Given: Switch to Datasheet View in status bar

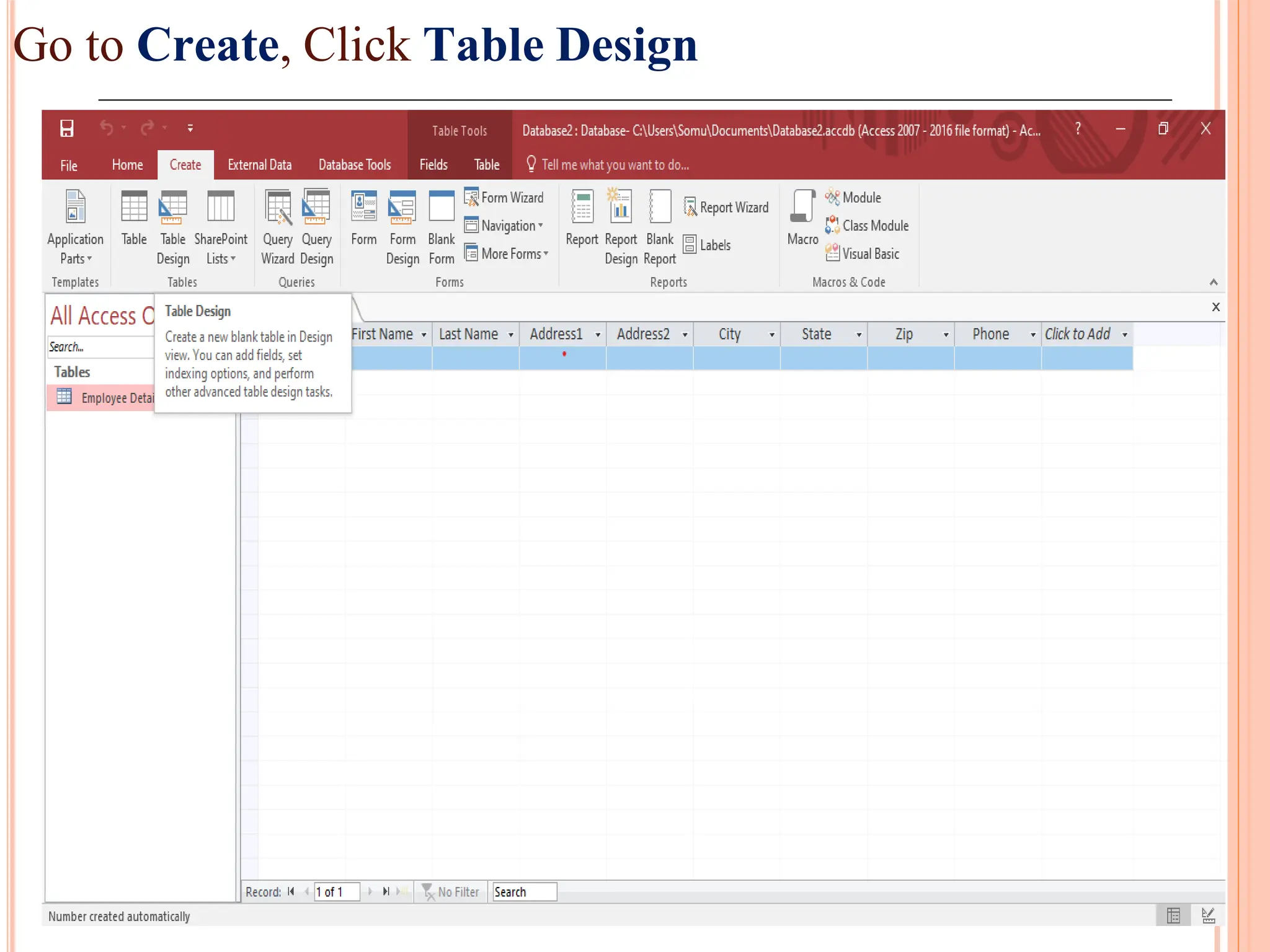Looking at the screenshot, I should point(1173,915).
